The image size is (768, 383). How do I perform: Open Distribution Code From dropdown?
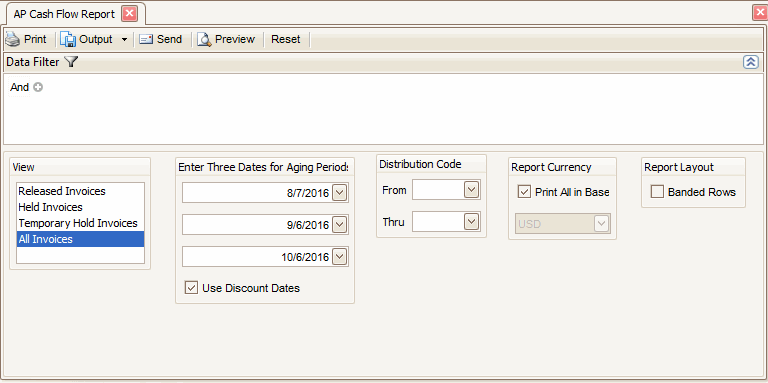click(x=472, y=190)
